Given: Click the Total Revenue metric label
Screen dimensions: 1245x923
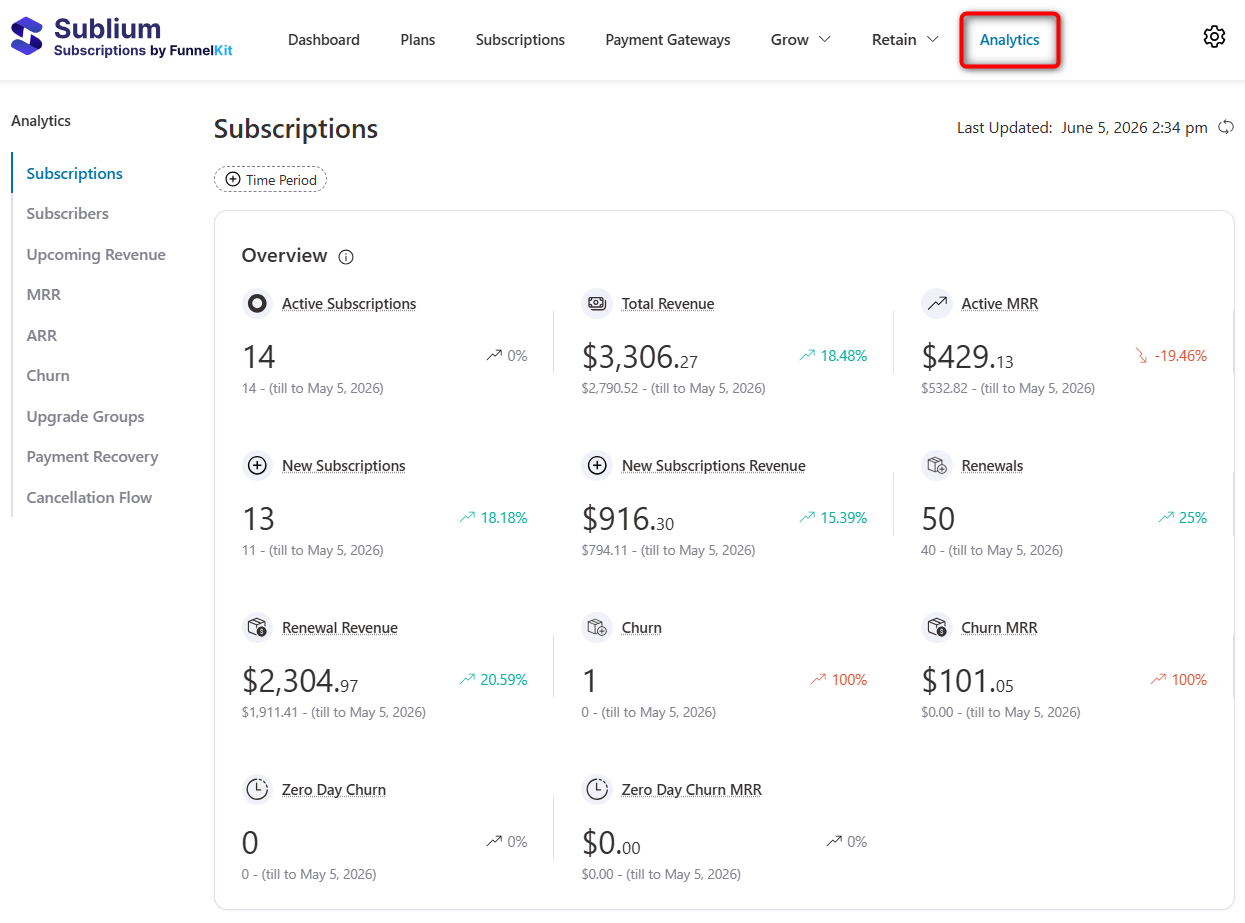Looking at the screenshot, I should click(668, 304).
